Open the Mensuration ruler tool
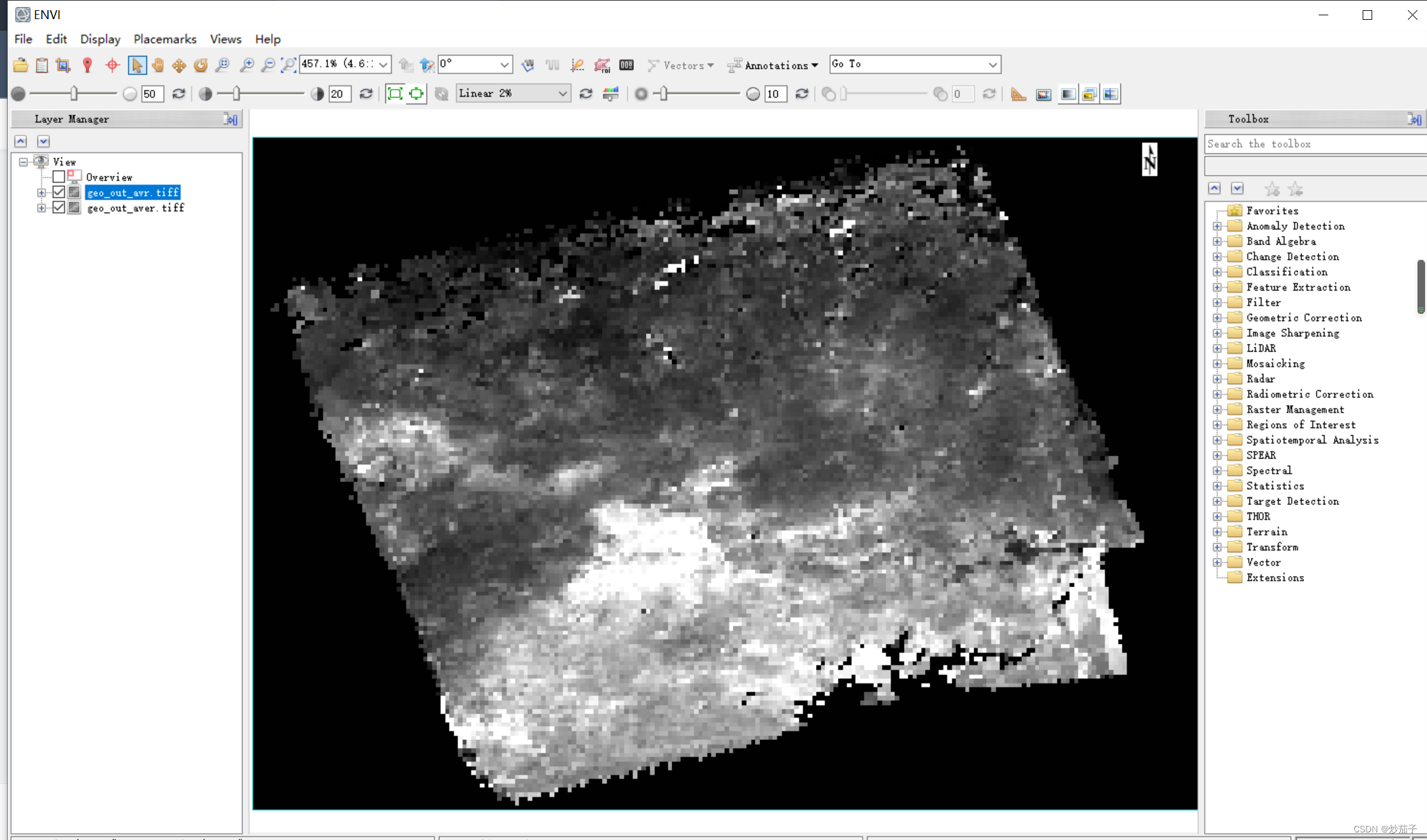 [1019, 94]
